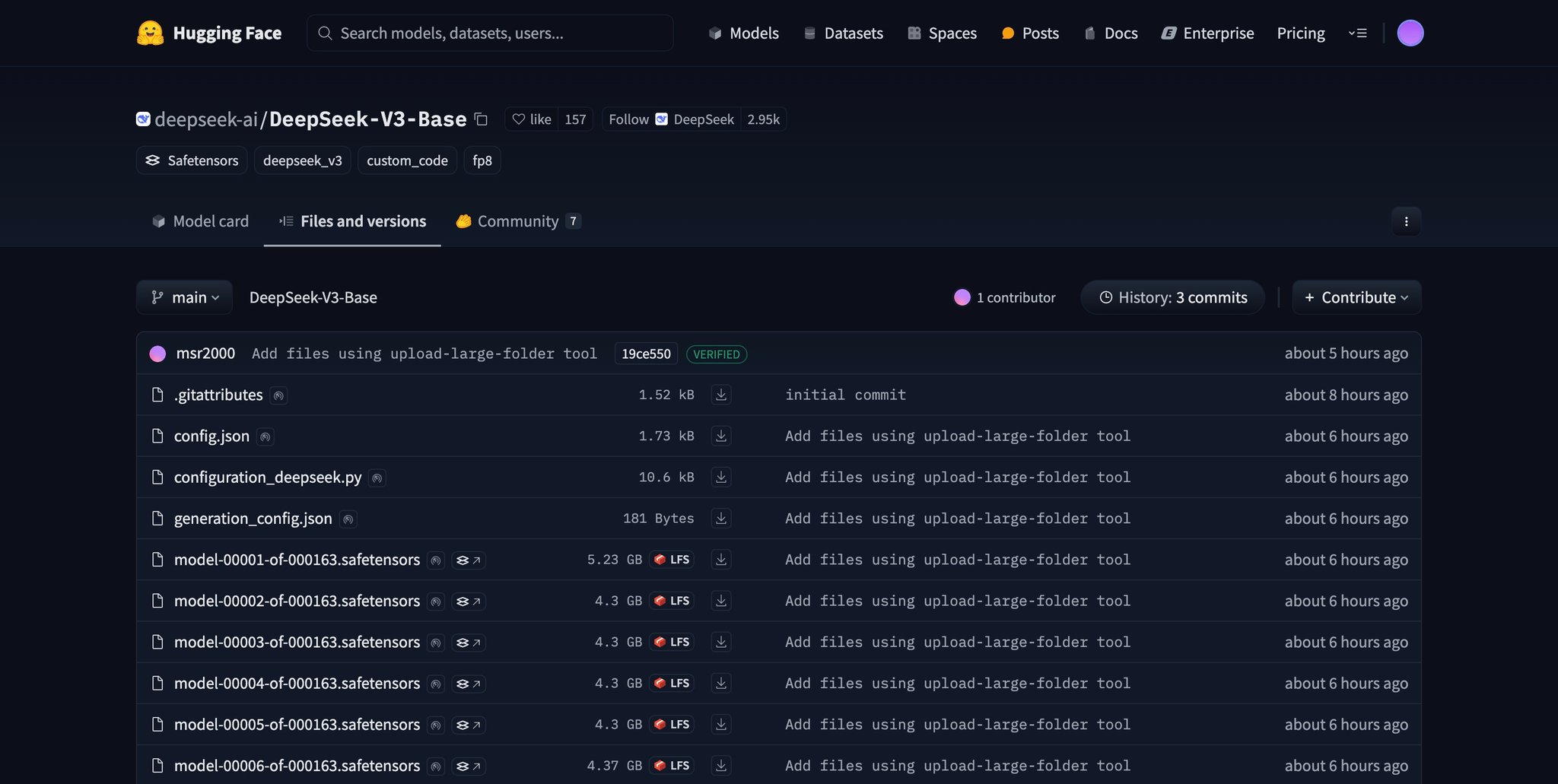The image size is (1558, 784).
Task: Click security scan icon next to configuration_deepseek.py
Action: click(377, 478)
